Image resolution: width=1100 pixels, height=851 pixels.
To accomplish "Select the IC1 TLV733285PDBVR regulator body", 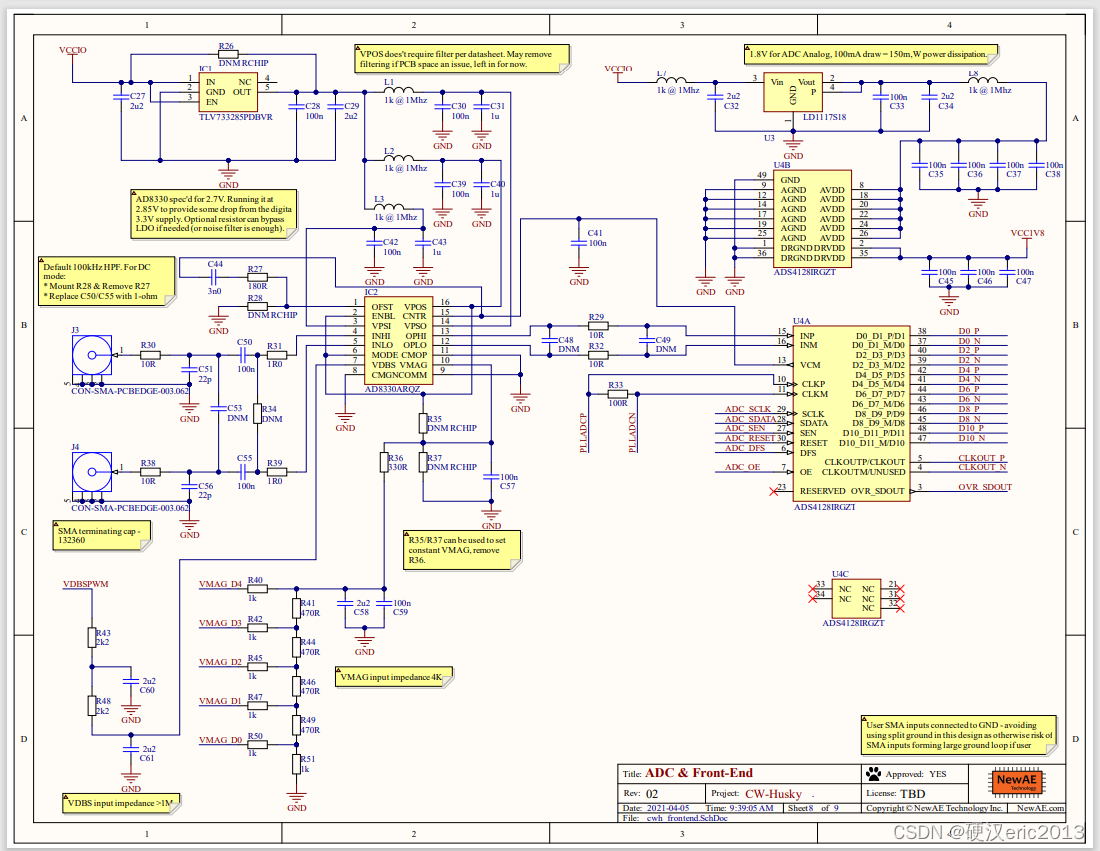I will [x=227, y=91].
